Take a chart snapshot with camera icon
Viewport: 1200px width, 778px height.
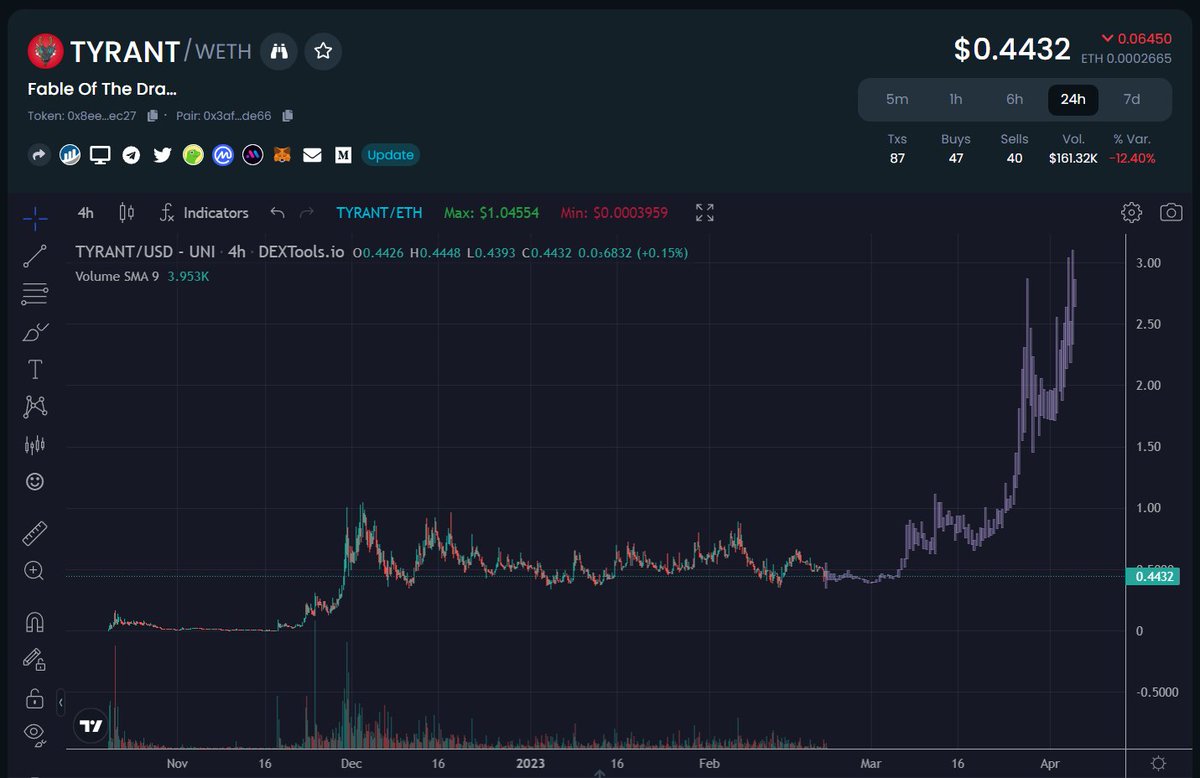click(x=1171, y=212)
